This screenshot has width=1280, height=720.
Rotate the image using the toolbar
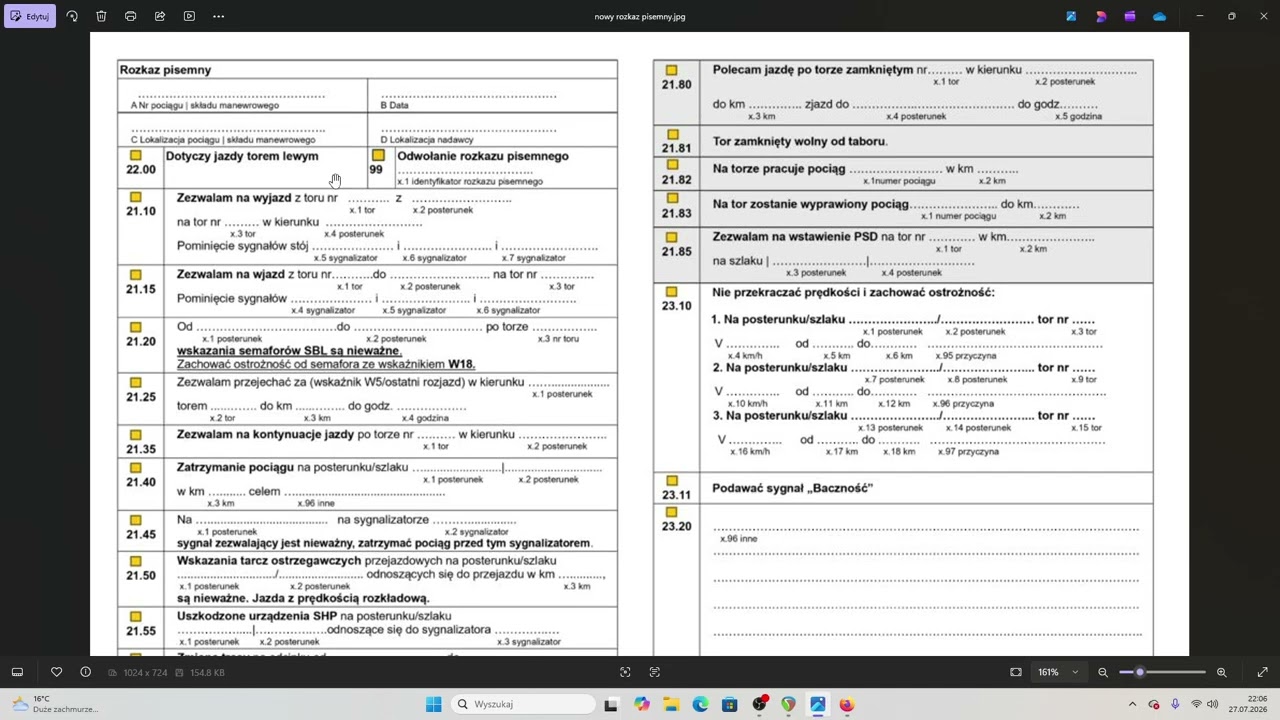click(x=72, y=16)
